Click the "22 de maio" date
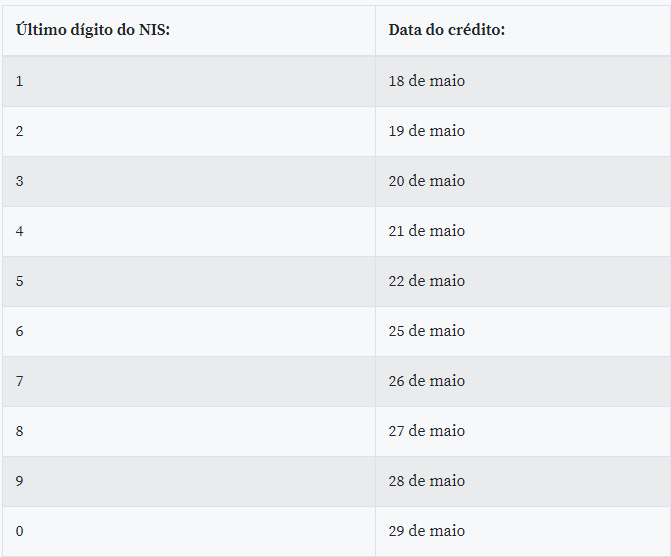671x557 pixels. tap(426, 281)
